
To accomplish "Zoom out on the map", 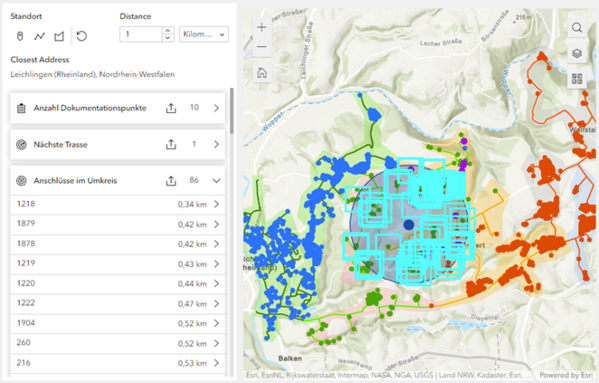I will [262, 47].
